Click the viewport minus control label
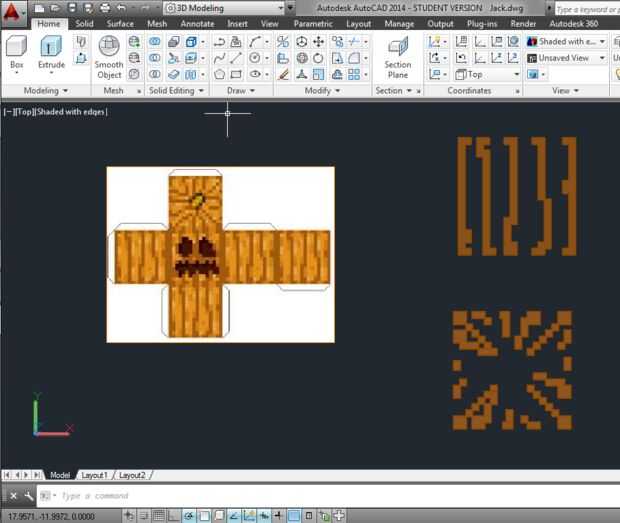 8,112
